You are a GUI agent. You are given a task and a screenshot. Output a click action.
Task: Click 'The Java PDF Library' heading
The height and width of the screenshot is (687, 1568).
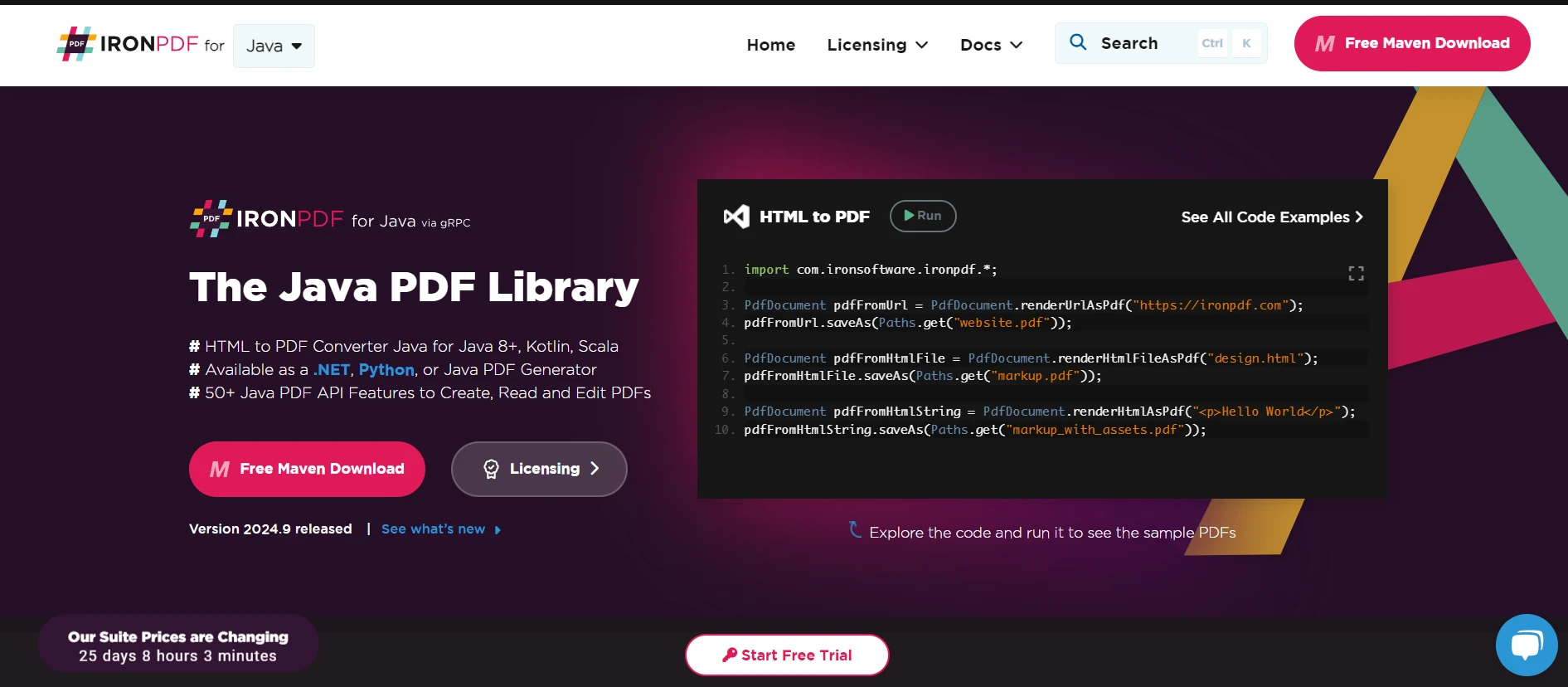(414, 287)
